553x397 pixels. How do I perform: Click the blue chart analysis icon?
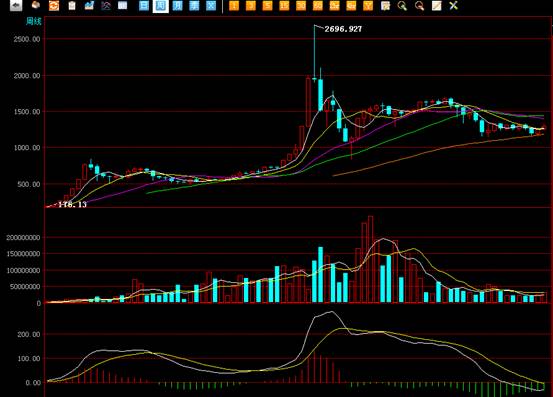[x=89, y=5]
